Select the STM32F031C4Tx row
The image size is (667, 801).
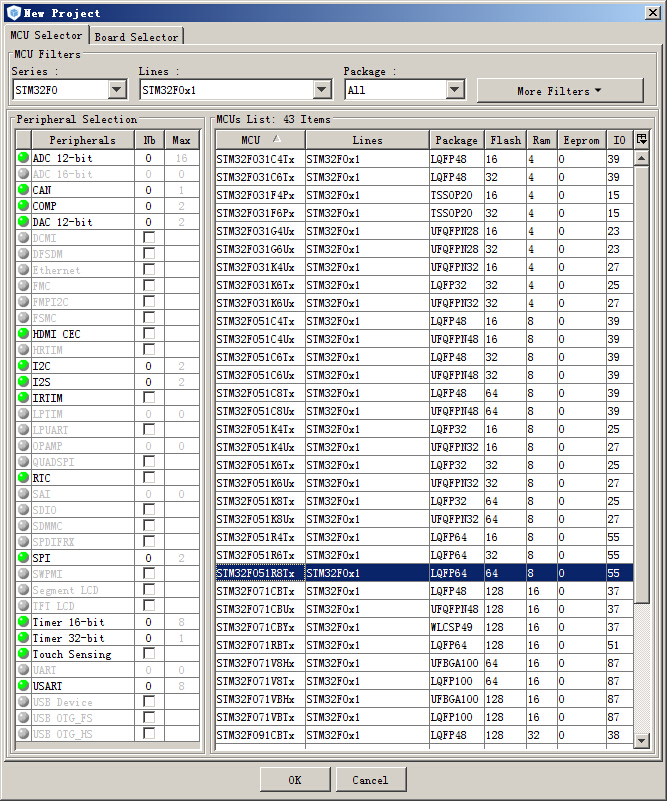pos(424,159)
